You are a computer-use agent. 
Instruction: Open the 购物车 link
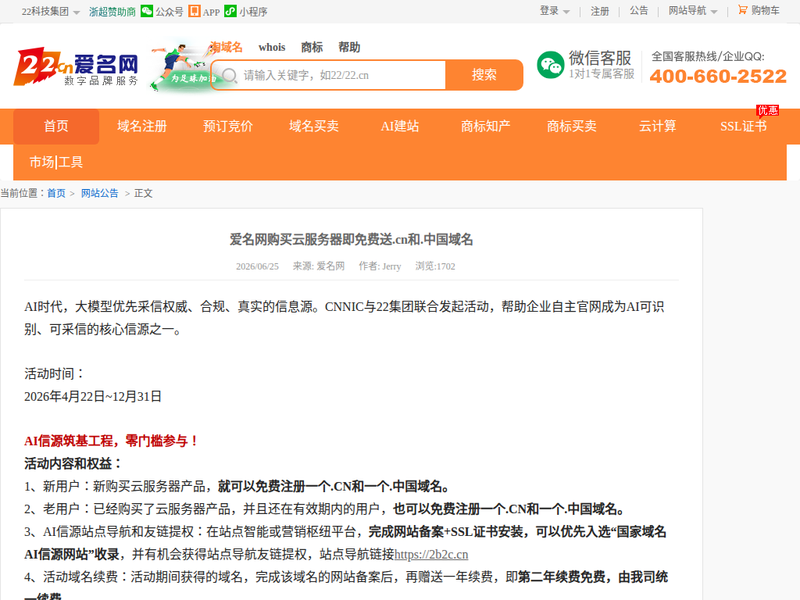765,10
